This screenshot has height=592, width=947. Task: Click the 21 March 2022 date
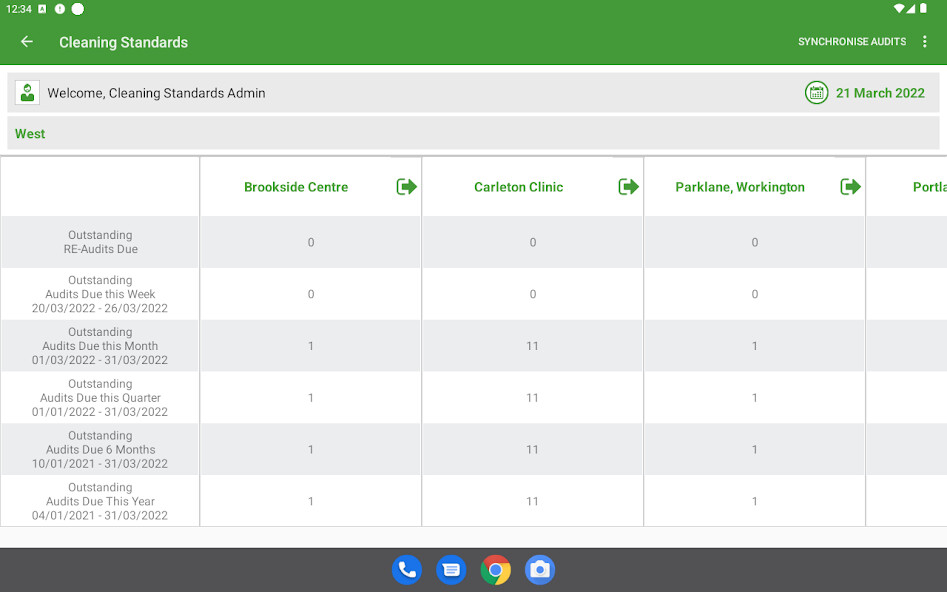click(880, 93)
